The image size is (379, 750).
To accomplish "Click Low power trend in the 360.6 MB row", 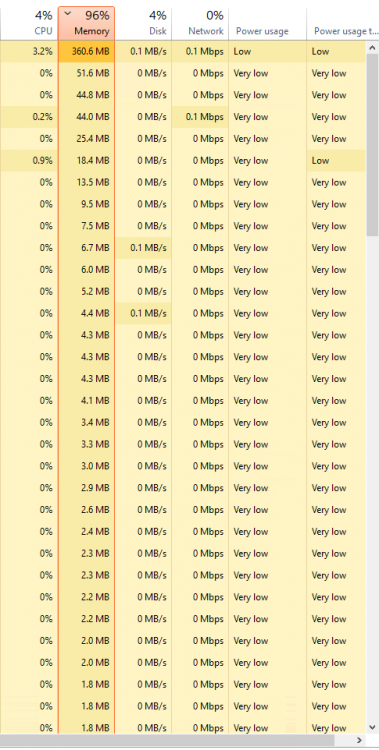I will 320,52.
